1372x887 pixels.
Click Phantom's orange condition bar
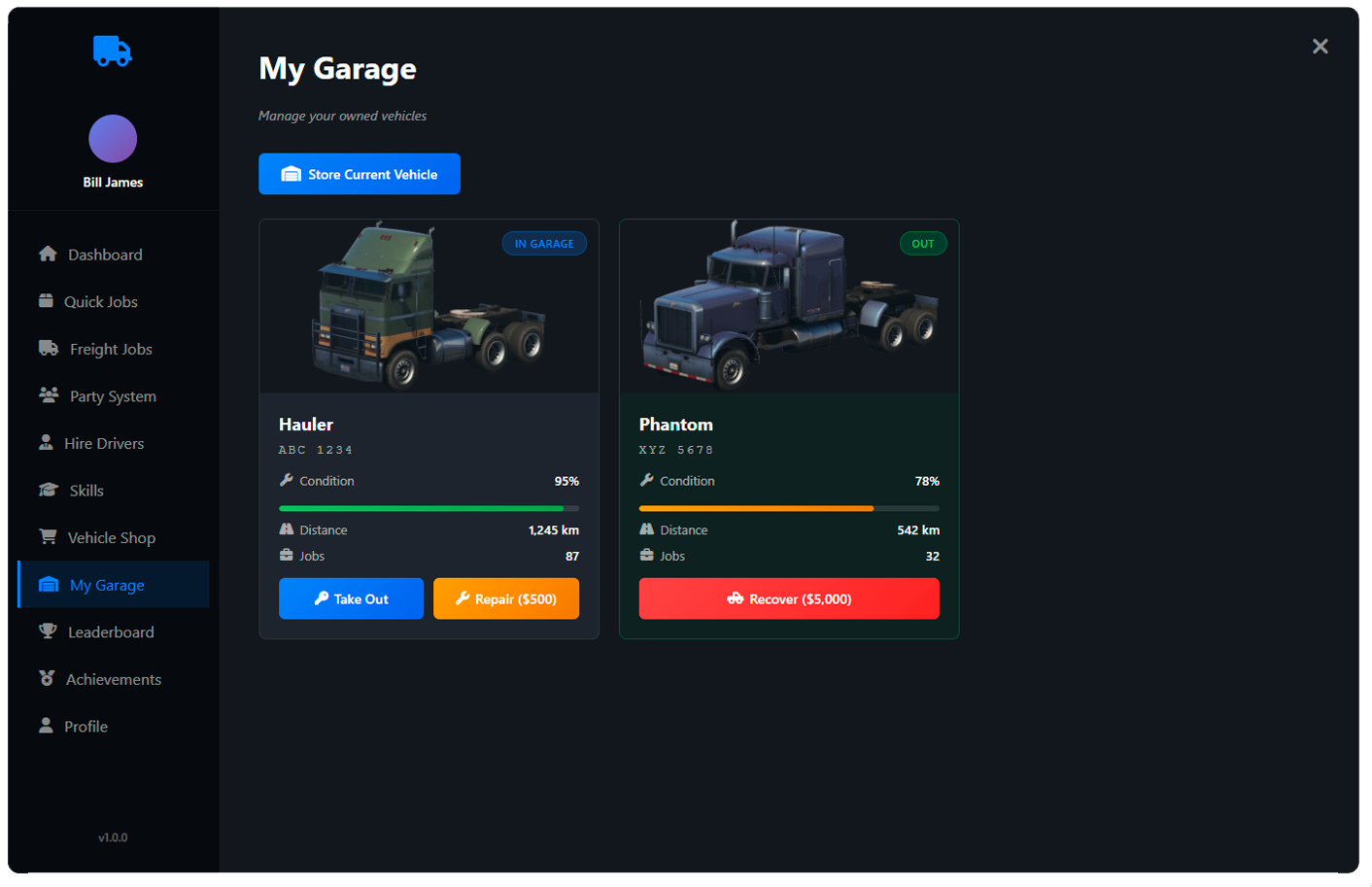point(756,508)
